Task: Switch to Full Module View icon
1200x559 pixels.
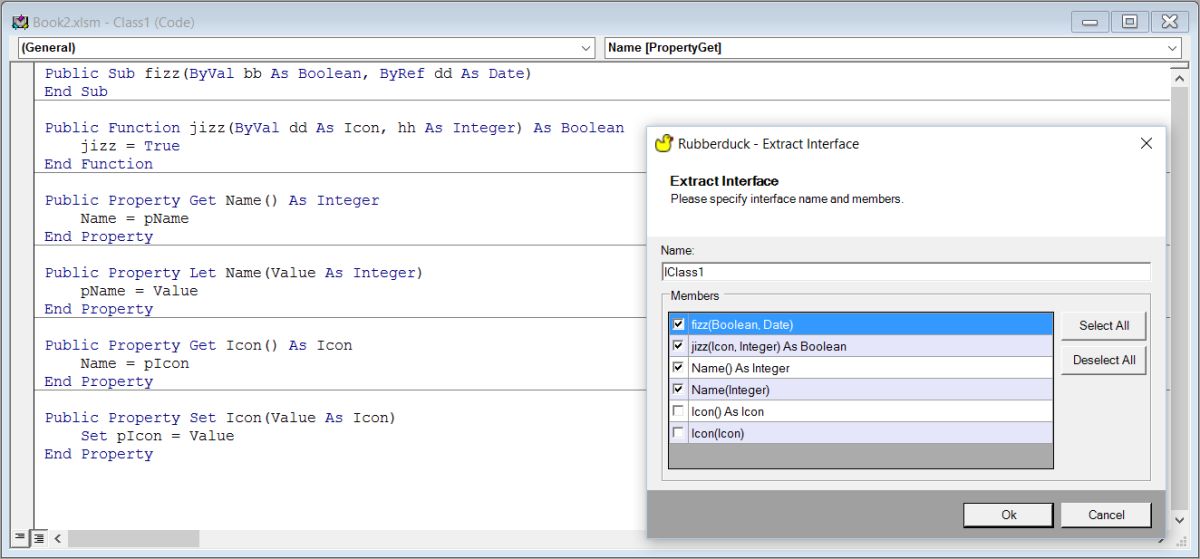Action: [38, 538]
